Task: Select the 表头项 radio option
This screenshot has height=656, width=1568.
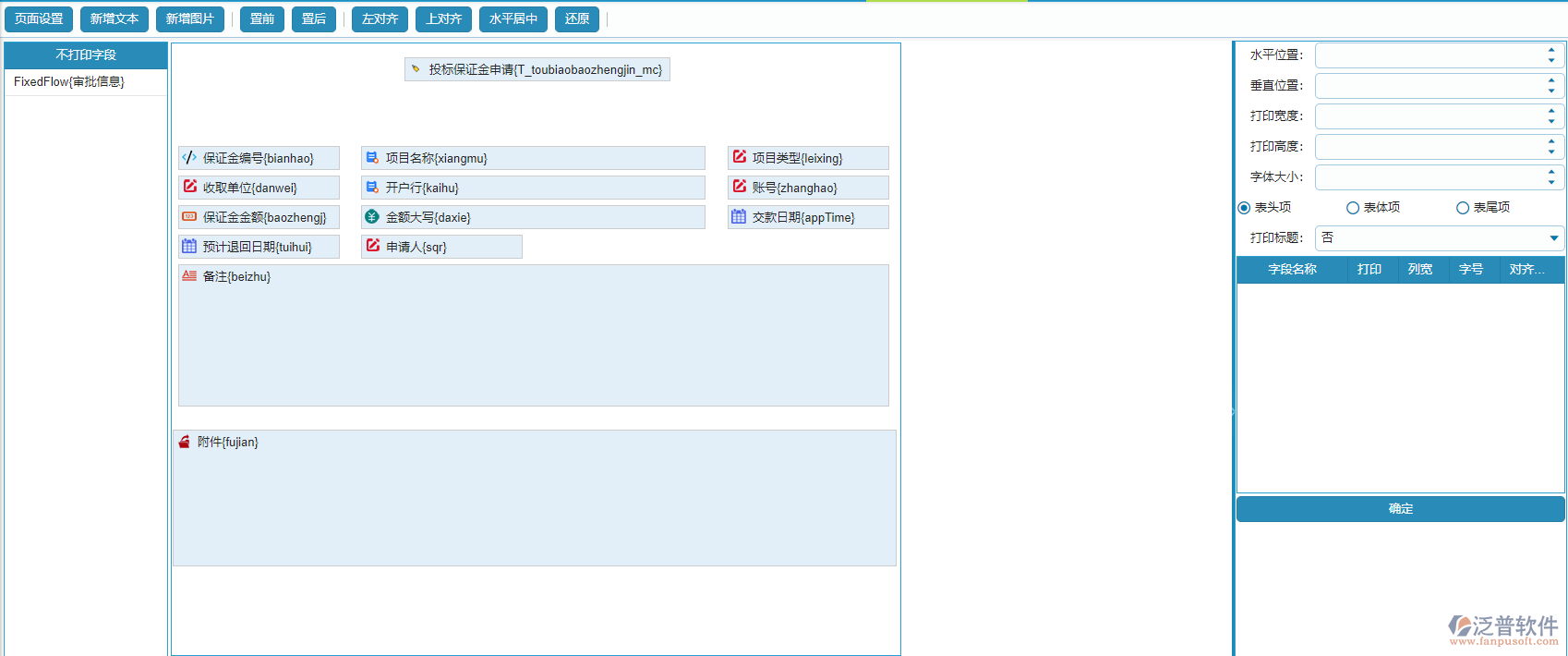Action: point(1244,208)
